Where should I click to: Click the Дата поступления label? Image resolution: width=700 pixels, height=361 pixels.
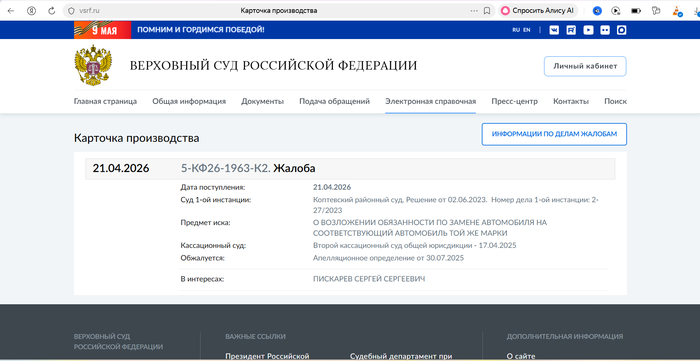coord(213,187)
